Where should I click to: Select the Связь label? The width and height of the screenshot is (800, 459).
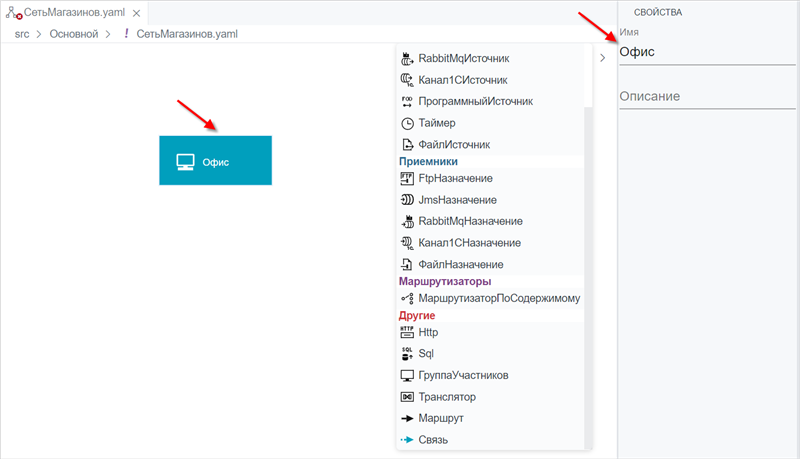433,440
